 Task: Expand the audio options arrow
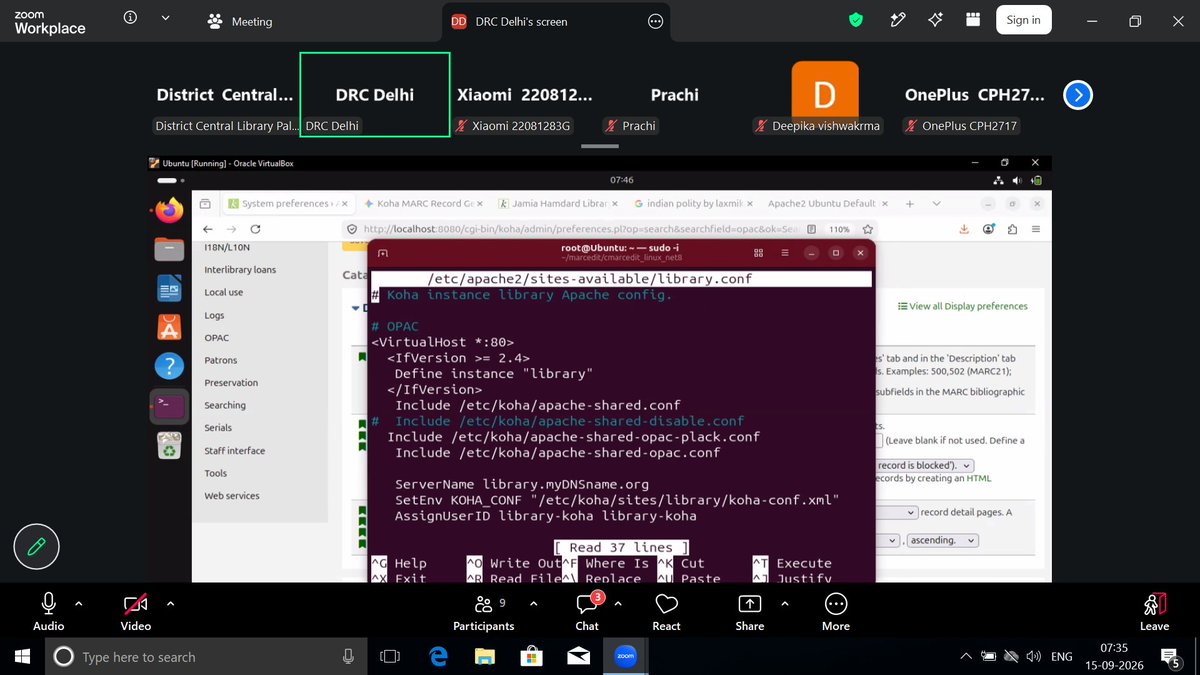pos(79,604)
